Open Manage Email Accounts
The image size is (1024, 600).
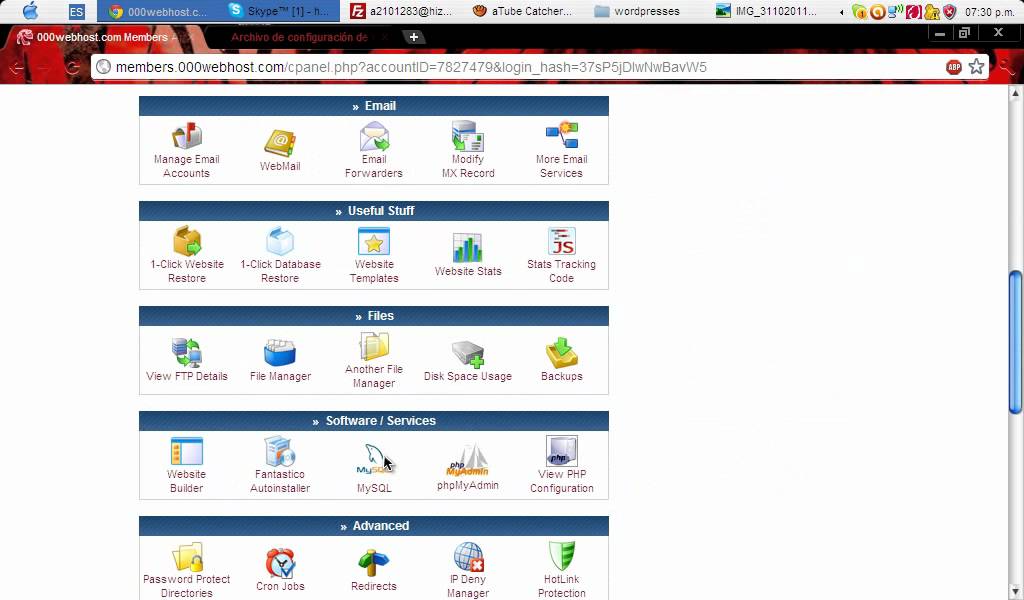click(x=186, y=151)
